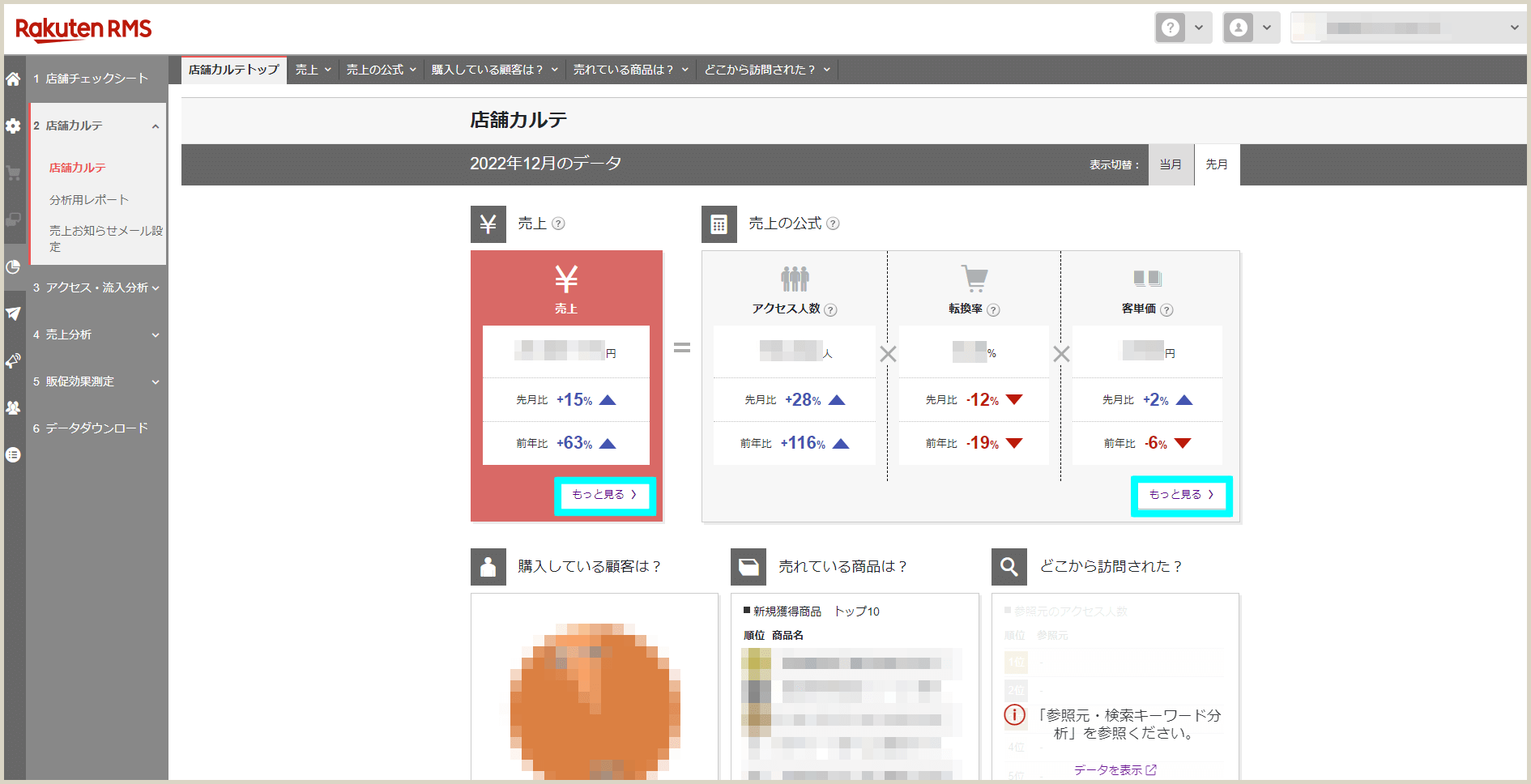Click the Rakuten RMS logo

click(83, 29)
